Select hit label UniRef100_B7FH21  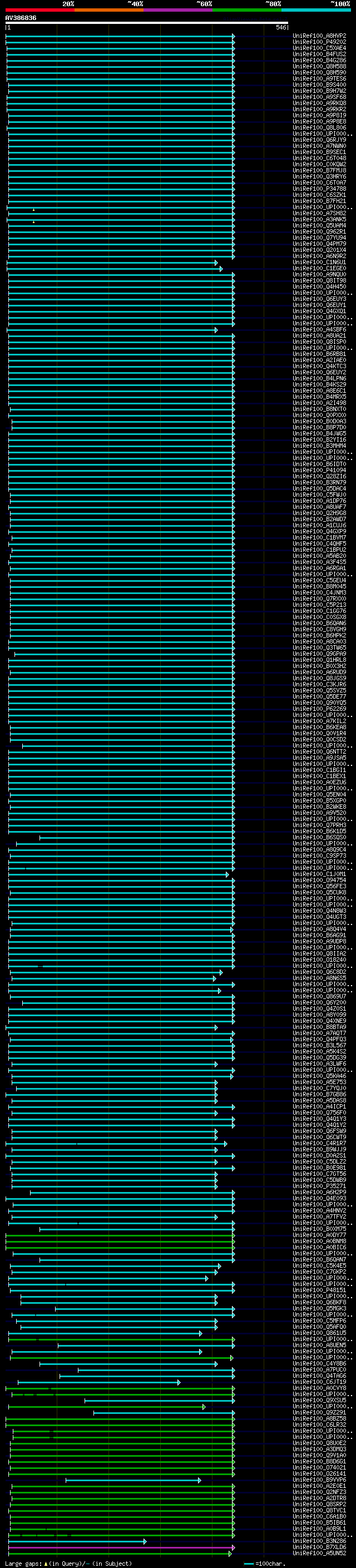pos(319,201)
